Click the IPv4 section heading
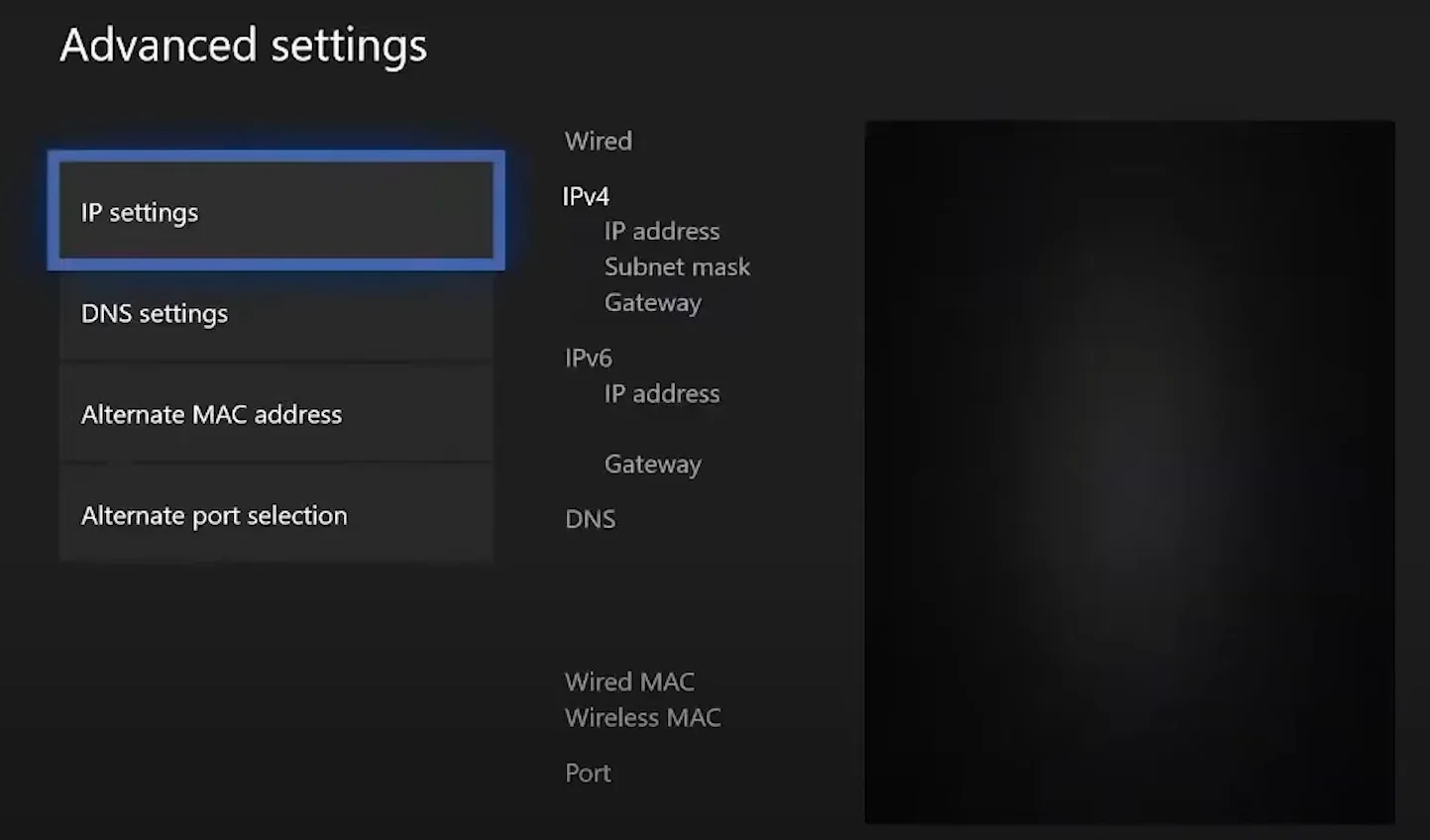This screenshot has width=1430, height=840. point(586,197)
